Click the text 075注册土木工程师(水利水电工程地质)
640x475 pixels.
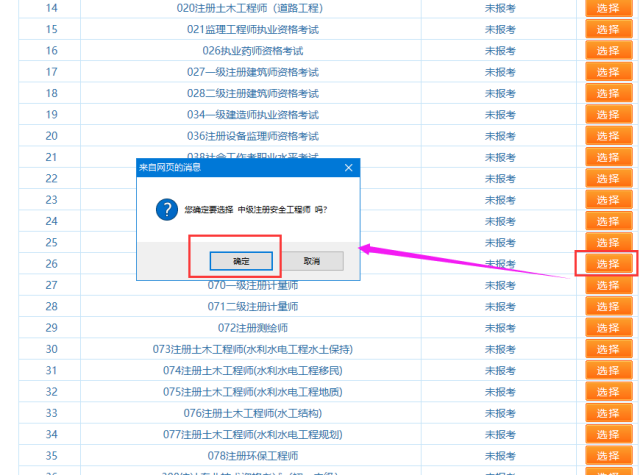(253, 392)
